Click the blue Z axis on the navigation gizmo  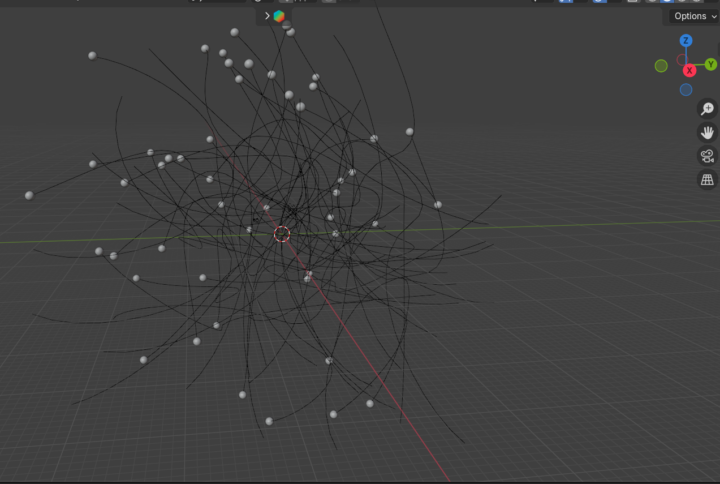pyautogui.click(x=686, y=40)
